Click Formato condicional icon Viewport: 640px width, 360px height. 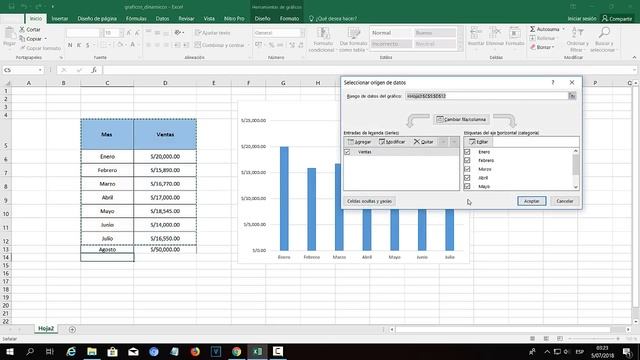click(x=323, y=33)
